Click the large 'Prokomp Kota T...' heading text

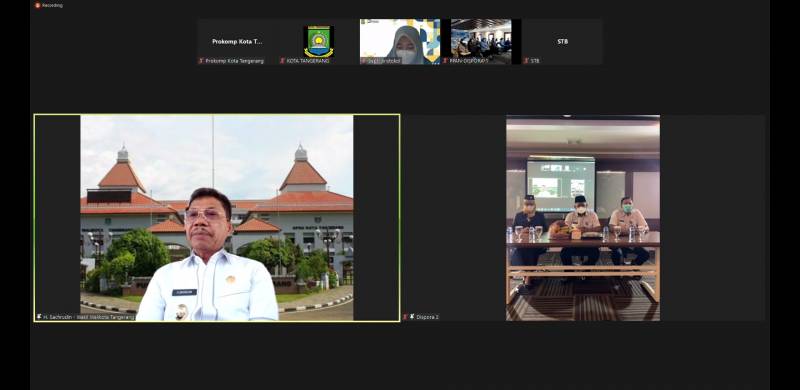(237, 41)
